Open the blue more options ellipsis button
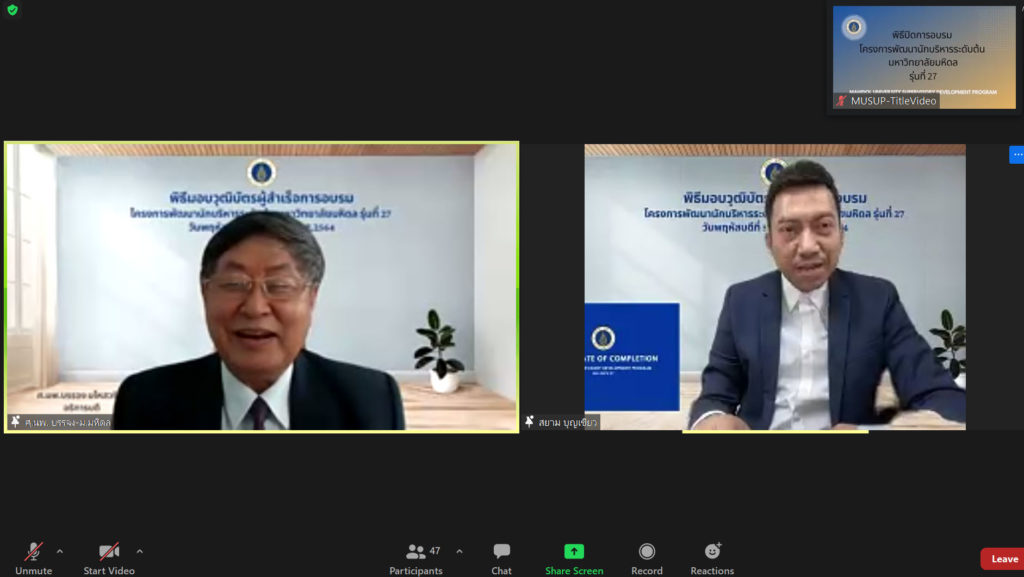Image resolution: width=1024 pixels, height=577 pixels. point(1016,154)
